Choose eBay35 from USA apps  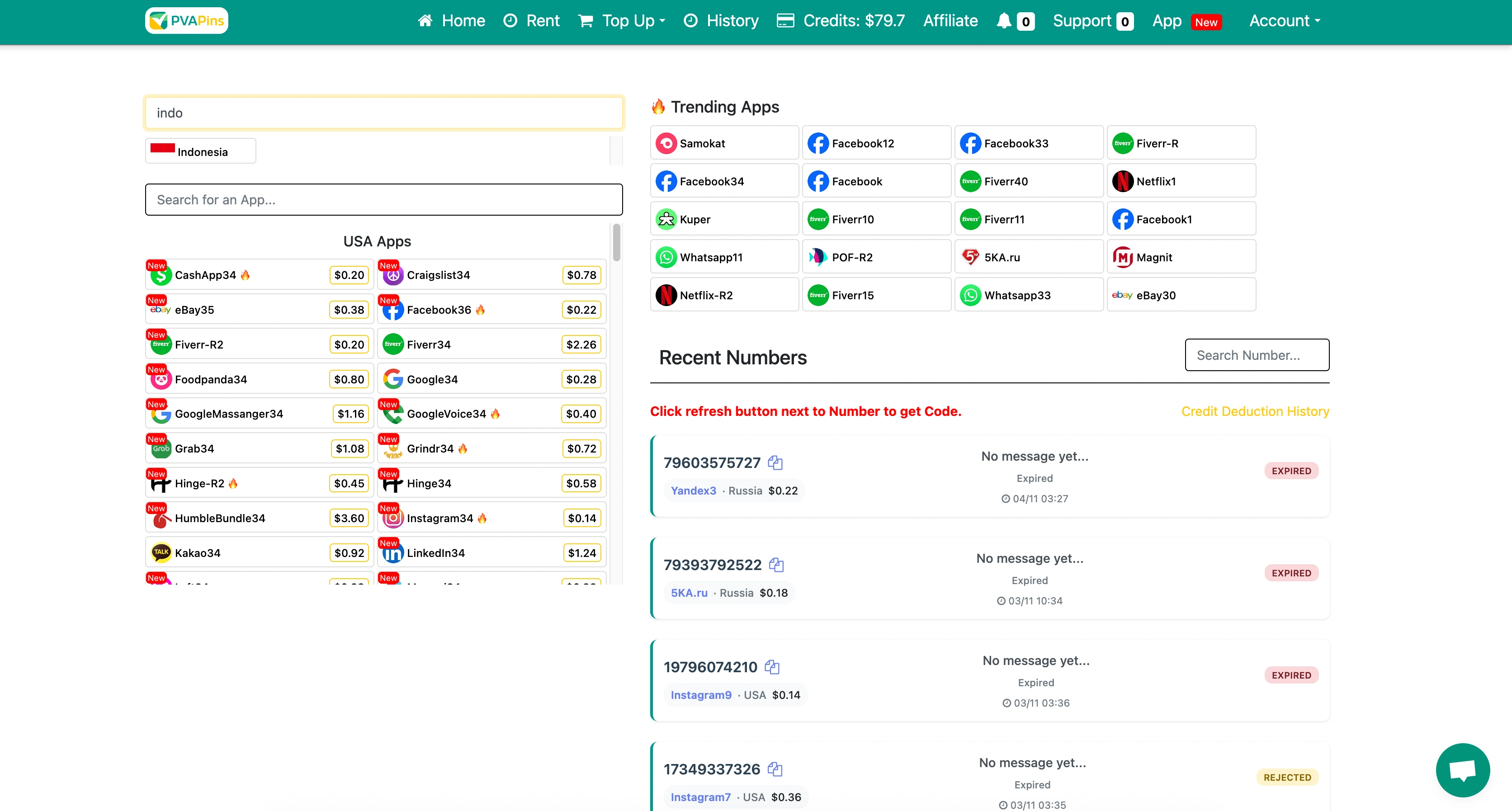(x=260, y=309)
